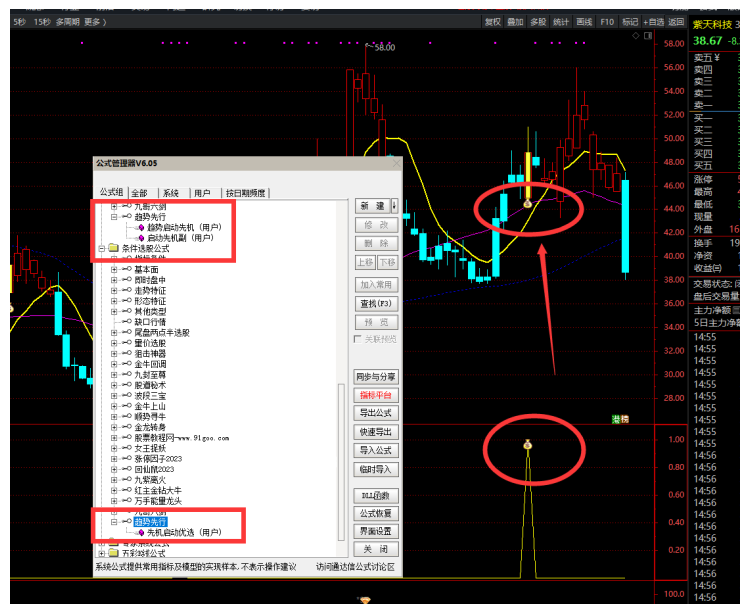Click the key icon beside 波段三宝
This screenshot has height=604, width=745.
pyautogui.click(x=126, y=395)
